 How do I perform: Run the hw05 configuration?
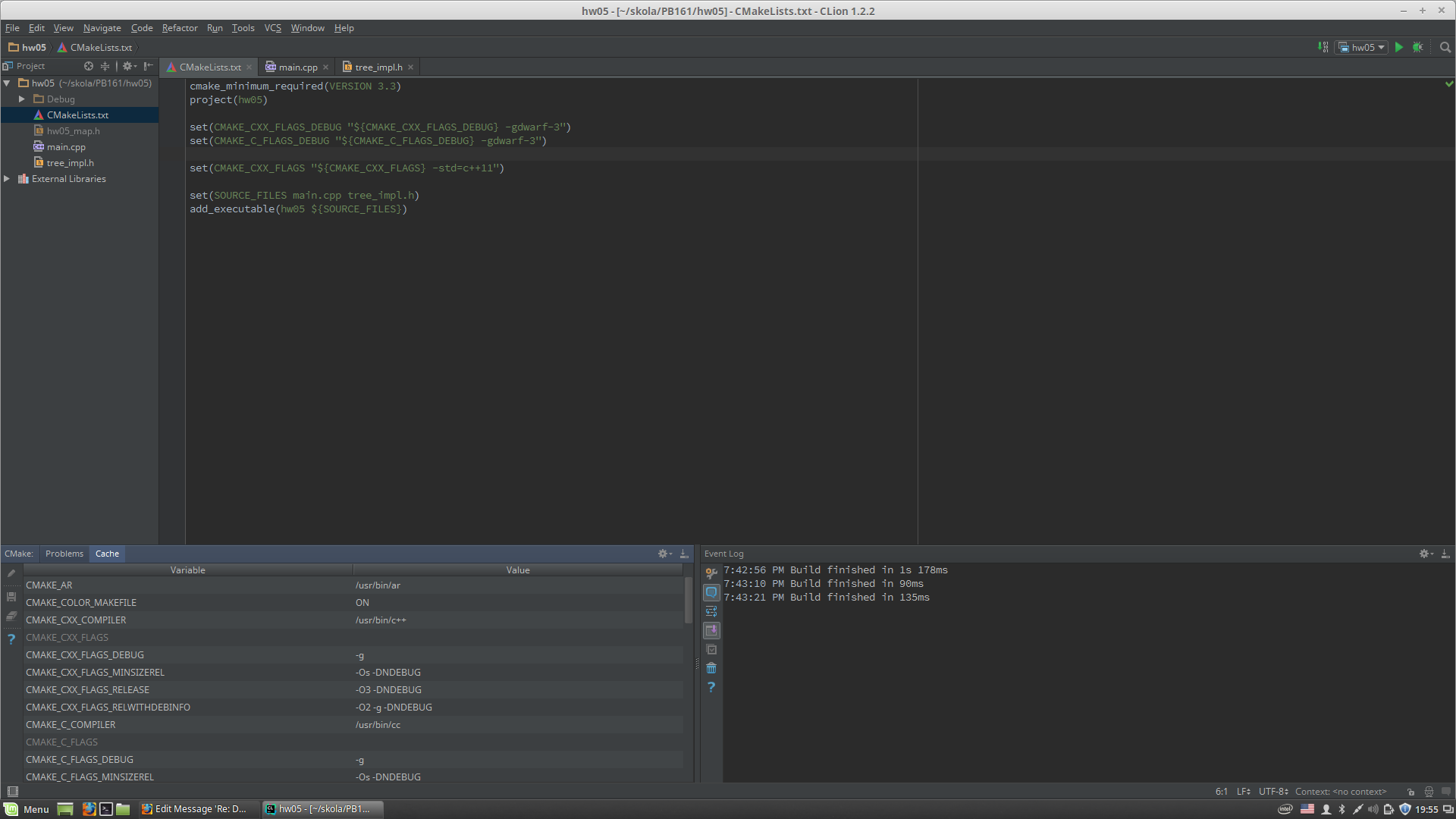click(1398, 47)
